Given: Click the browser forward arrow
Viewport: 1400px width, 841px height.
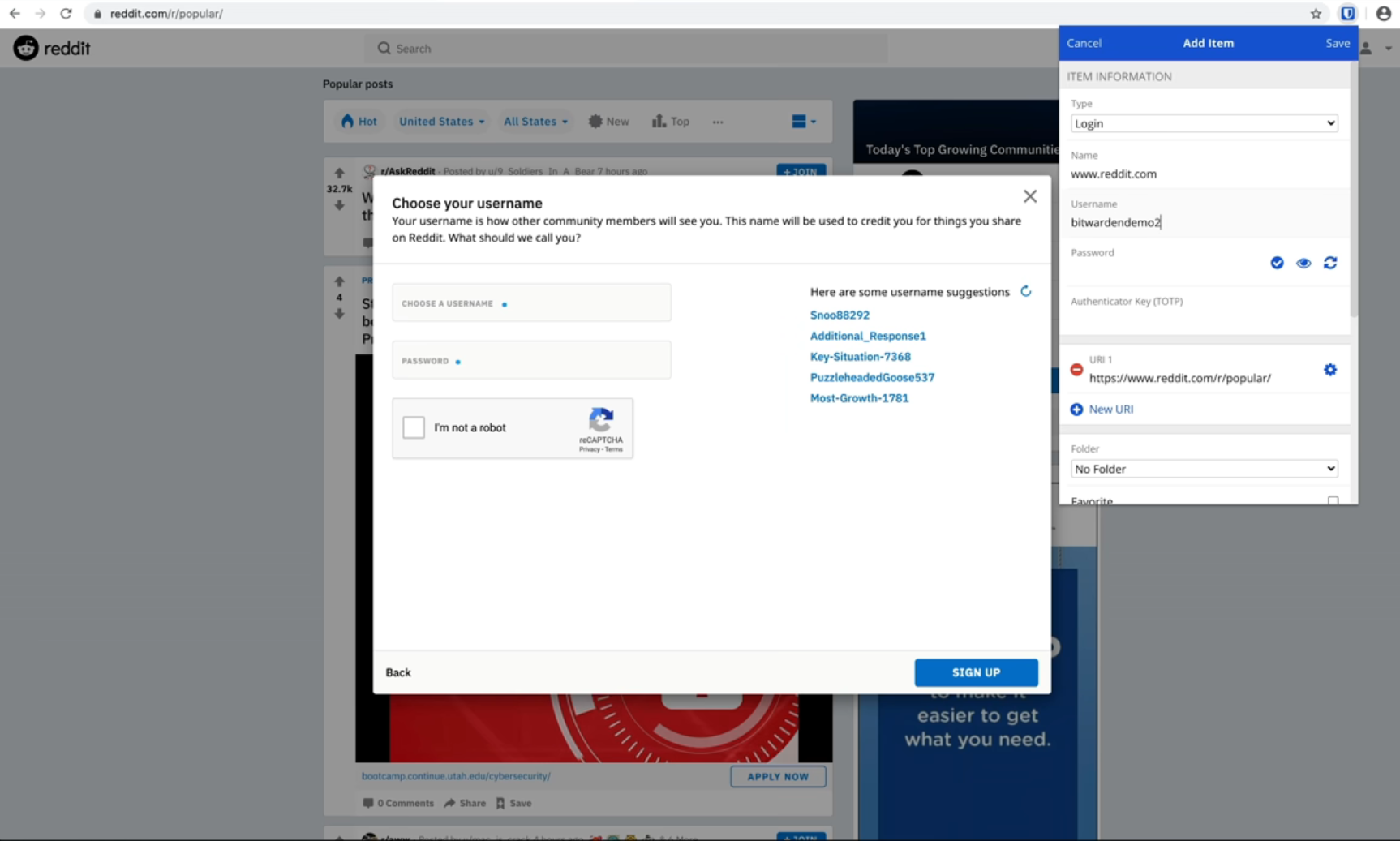Looking at the screenshot, I should tap(41, 13).
